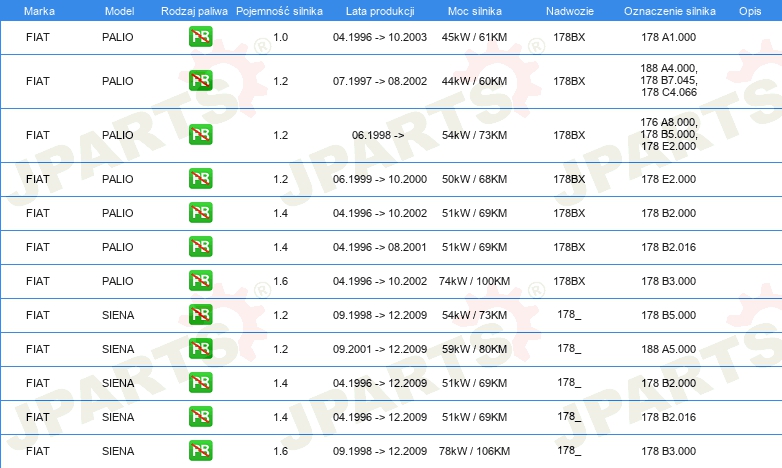Select the power cell 59kW / 80KM
The width and height of the screenshot is (782, 468).
coord(474,349)
